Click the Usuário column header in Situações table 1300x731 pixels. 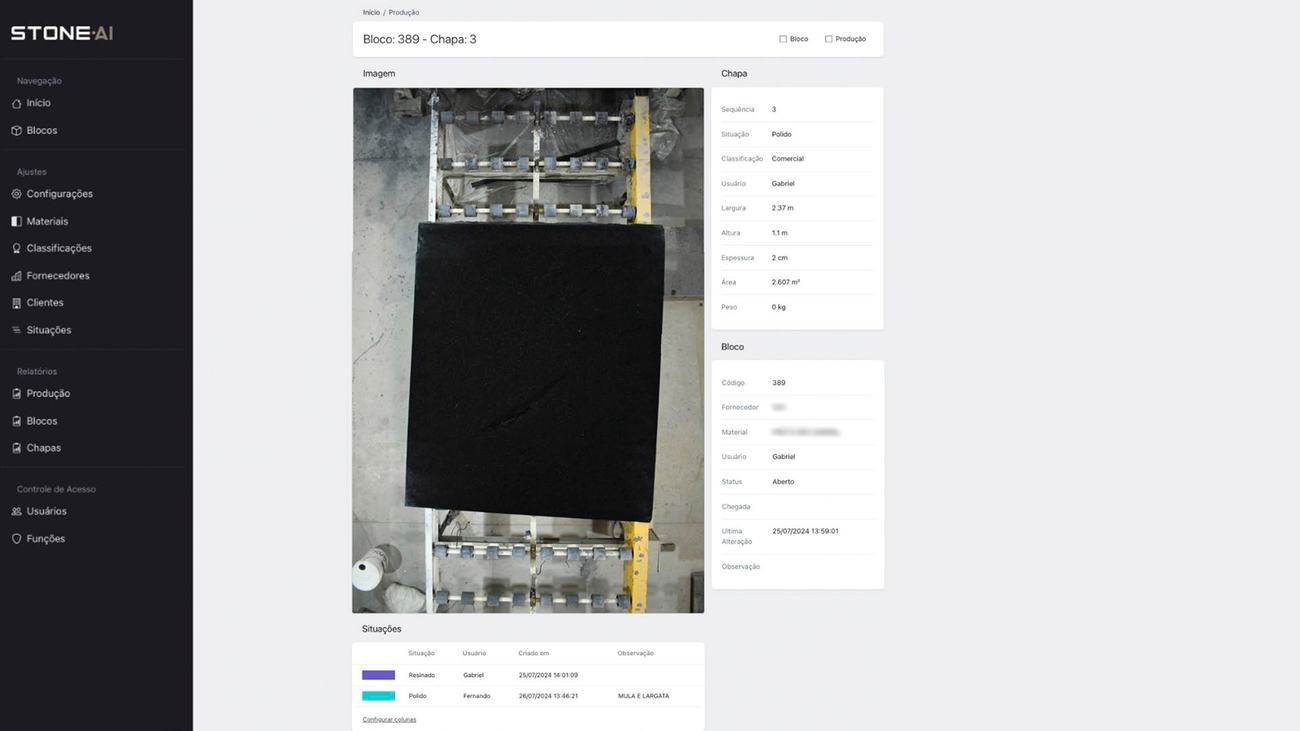(x=474, y=653)
